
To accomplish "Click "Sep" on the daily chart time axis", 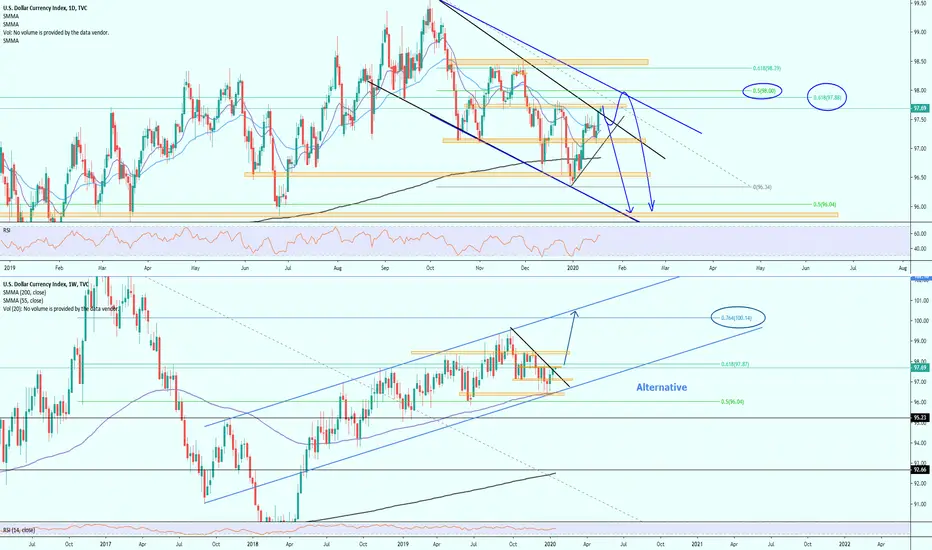I will point(385,268).
